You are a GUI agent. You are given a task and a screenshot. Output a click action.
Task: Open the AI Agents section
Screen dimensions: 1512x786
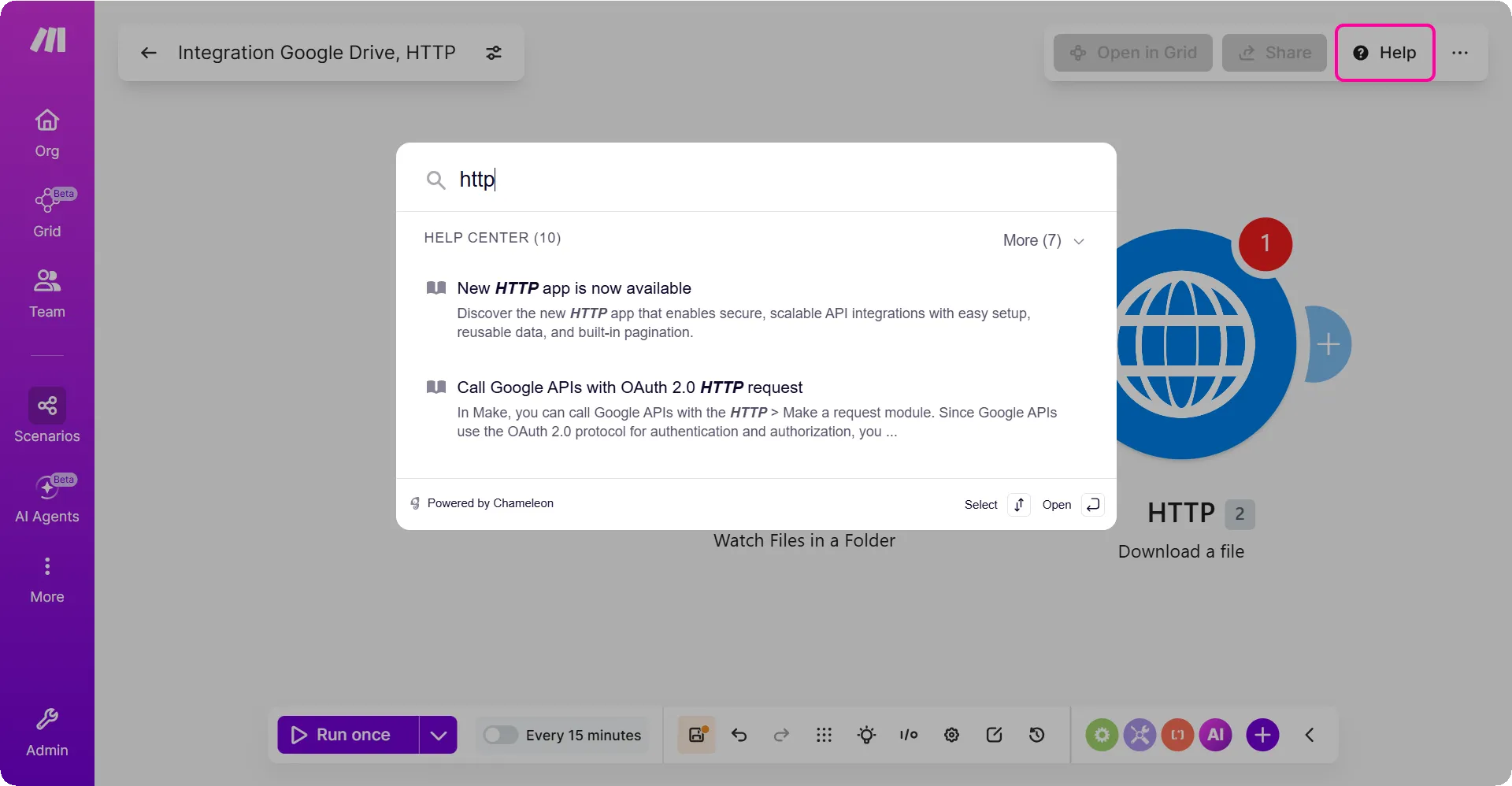click(47, 499)
